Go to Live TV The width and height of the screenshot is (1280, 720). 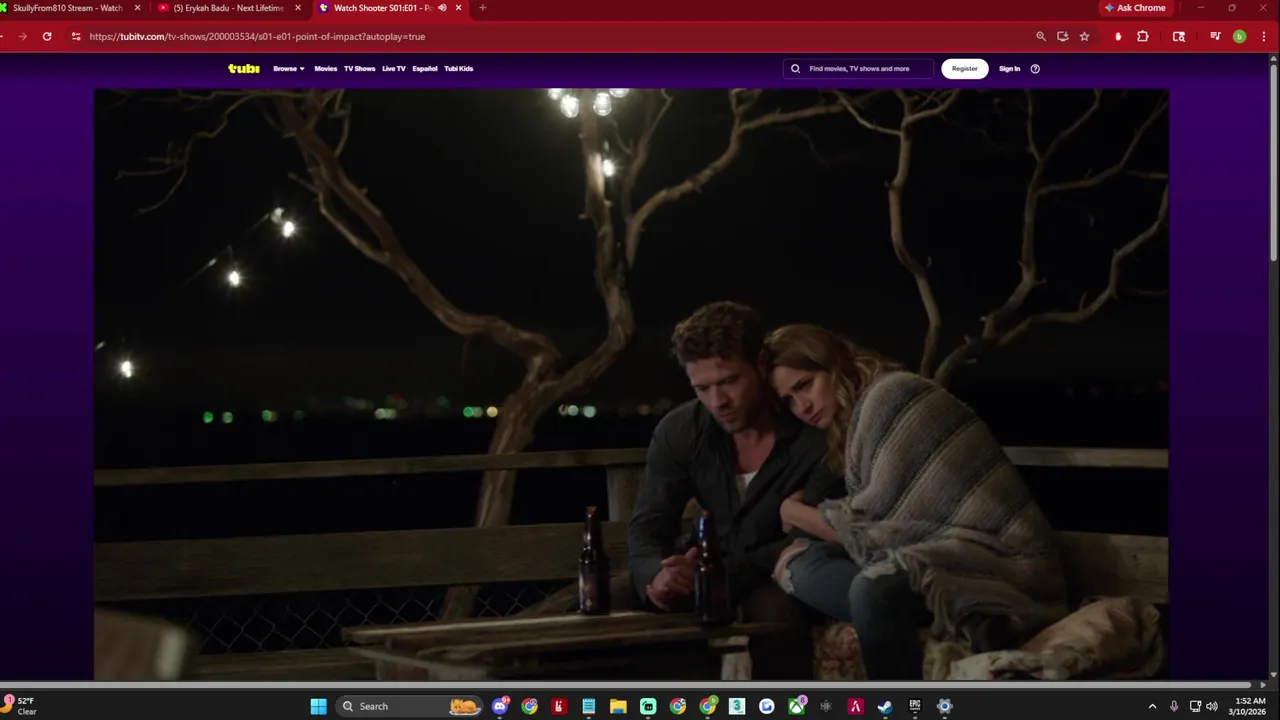click(394, 68)
